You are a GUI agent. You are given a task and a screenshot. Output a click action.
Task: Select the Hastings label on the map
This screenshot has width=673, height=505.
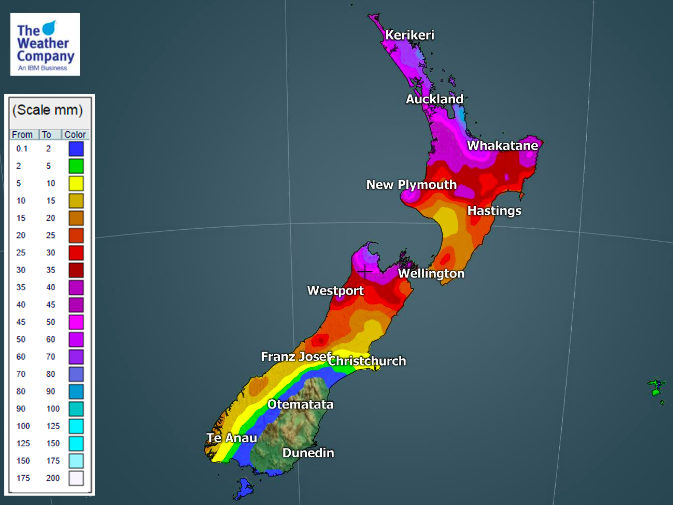[494, 210]
